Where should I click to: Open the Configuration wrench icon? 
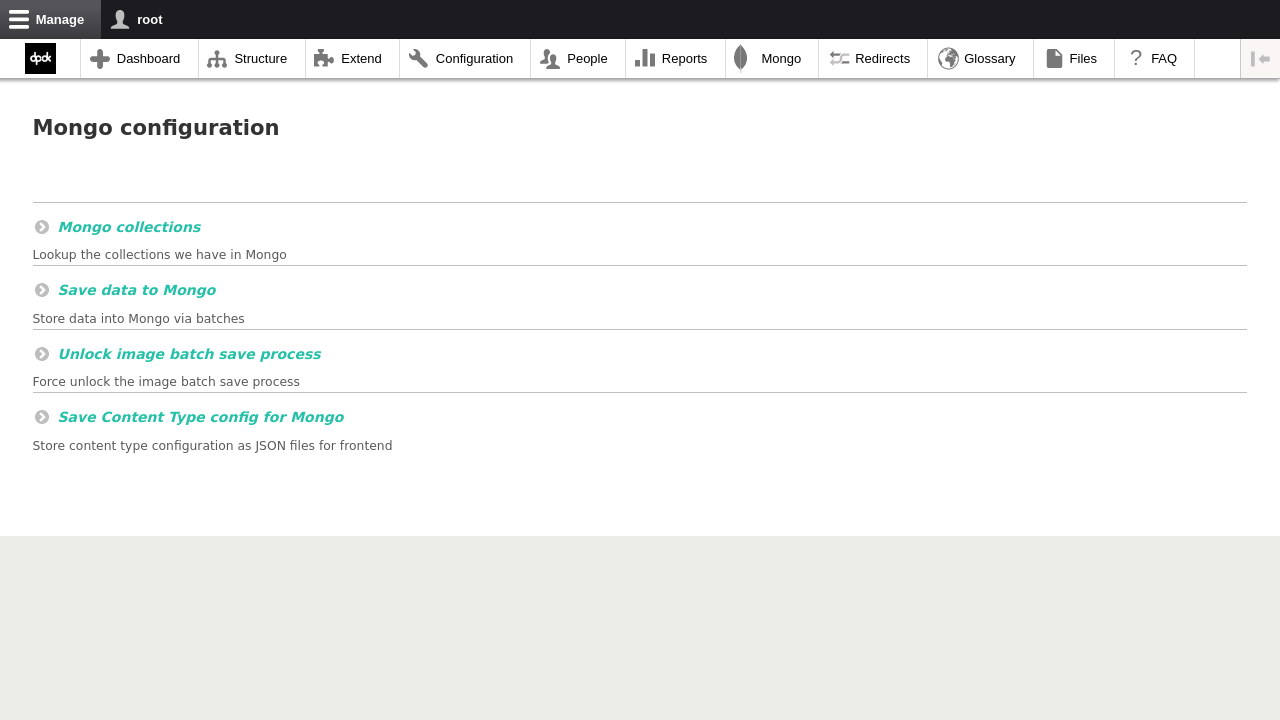pyautogui.click(x=419, y=59)
